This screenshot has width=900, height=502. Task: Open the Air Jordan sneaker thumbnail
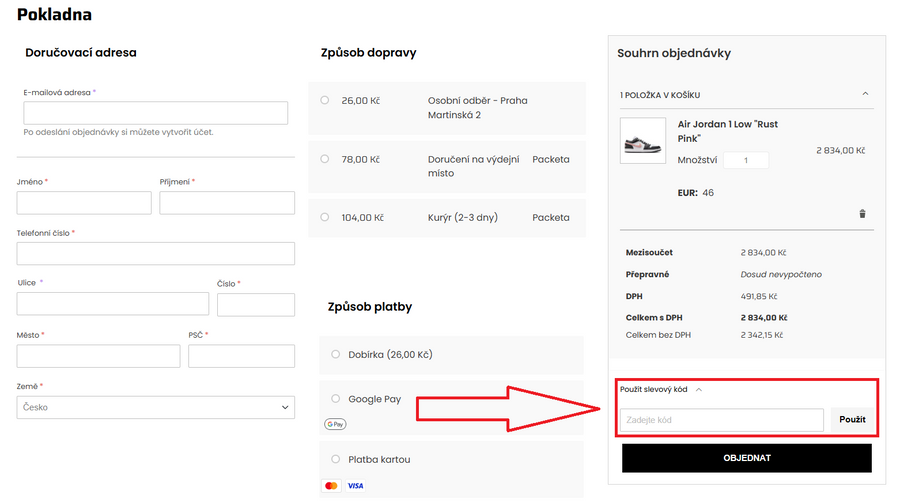click(x=641, y=141)
